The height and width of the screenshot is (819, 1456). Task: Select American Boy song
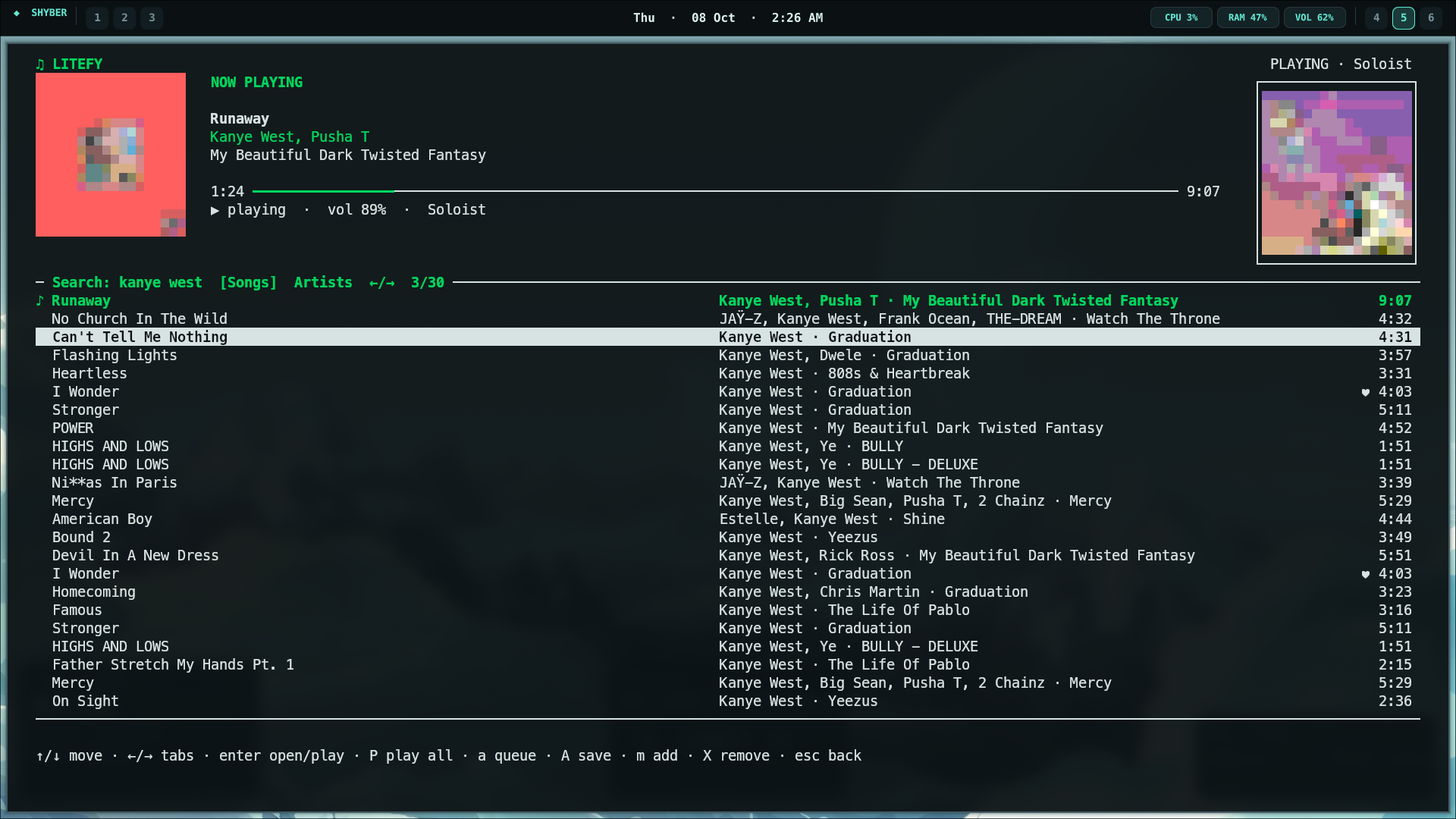[x=102, y=519]
